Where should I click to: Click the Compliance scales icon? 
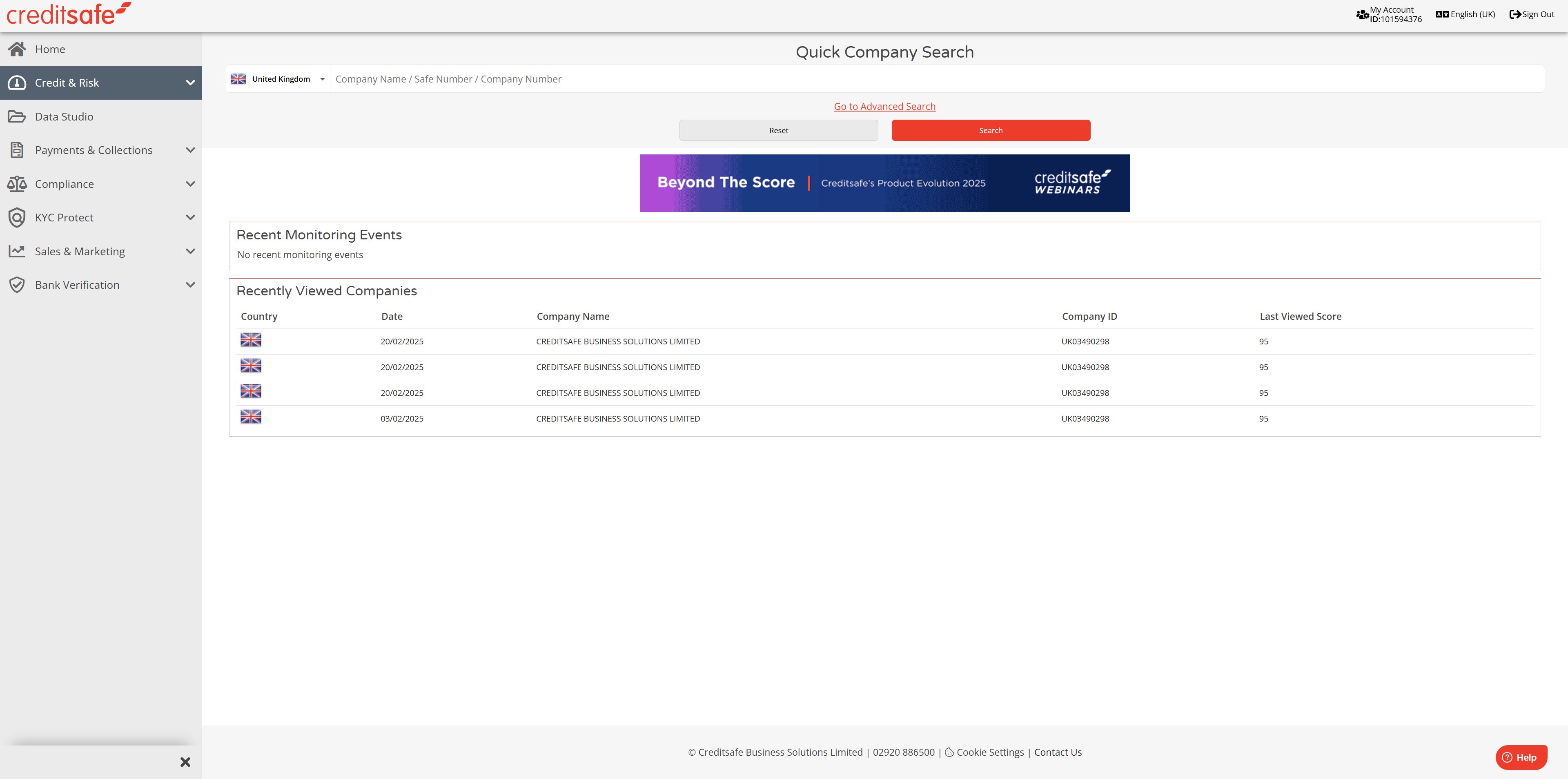tap(17, 184)
